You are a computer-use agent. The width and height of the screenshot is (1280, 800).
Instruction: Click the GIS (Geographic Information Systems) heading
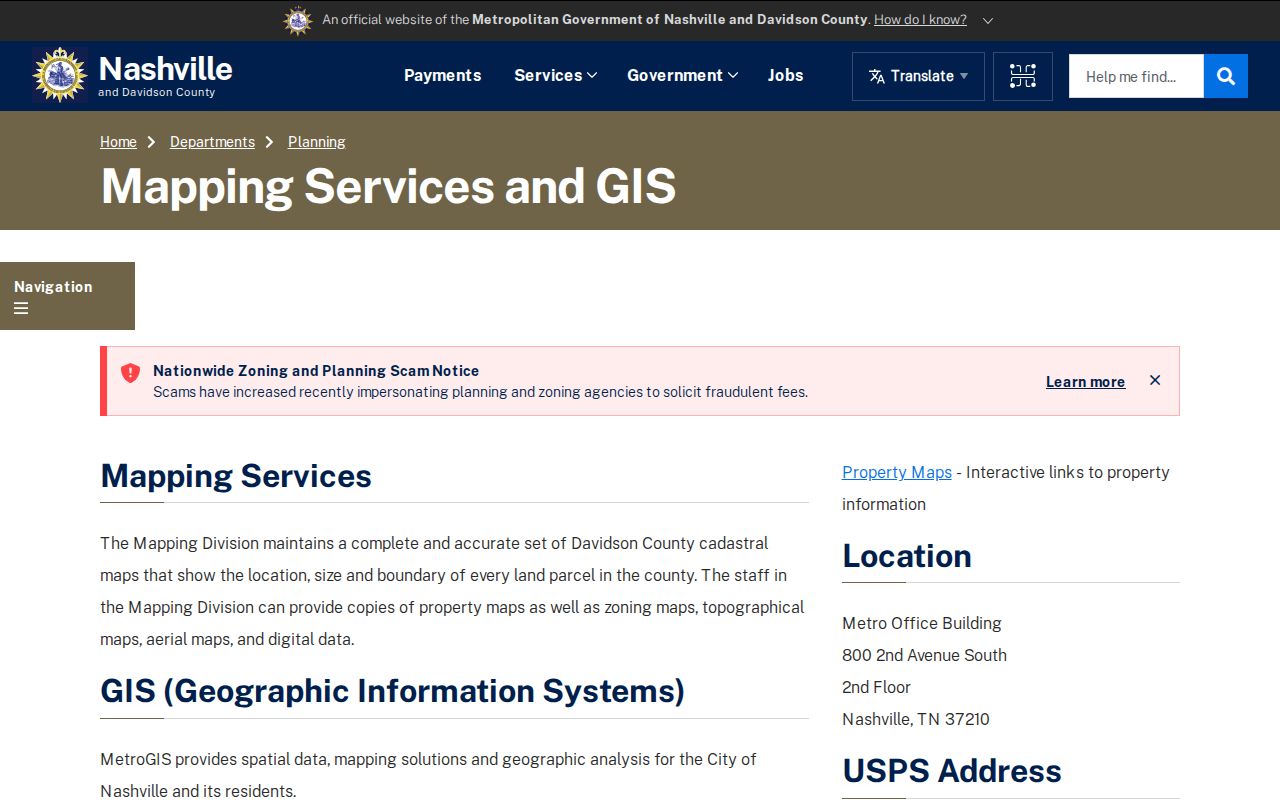point(392,691)
